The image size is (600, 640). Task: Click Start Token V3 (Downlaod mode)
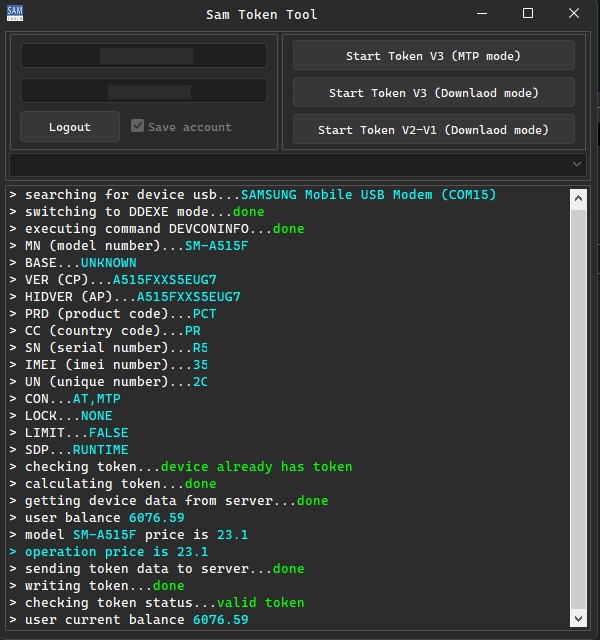[x=433, y=93]
